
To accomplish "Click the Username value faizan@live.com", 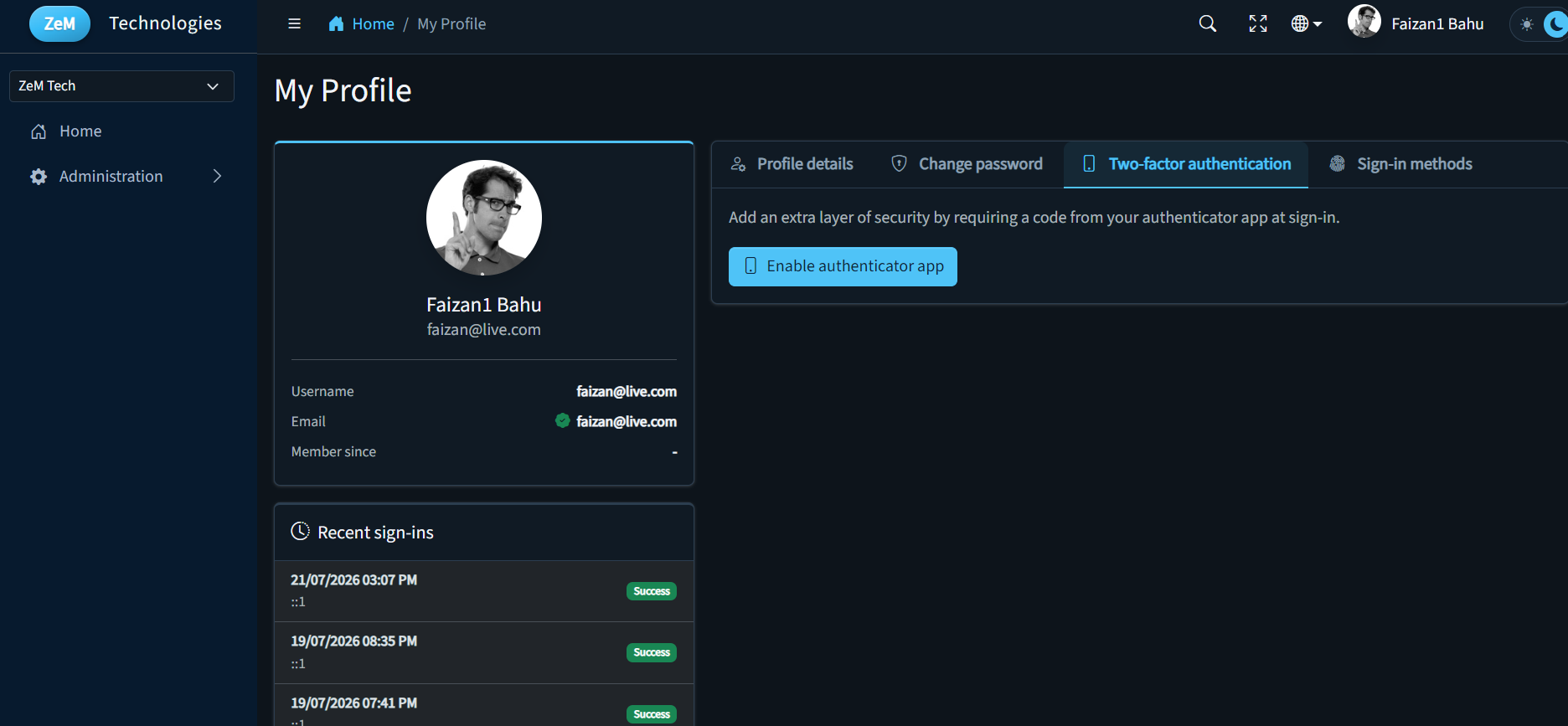I will [x=627, y=391].
